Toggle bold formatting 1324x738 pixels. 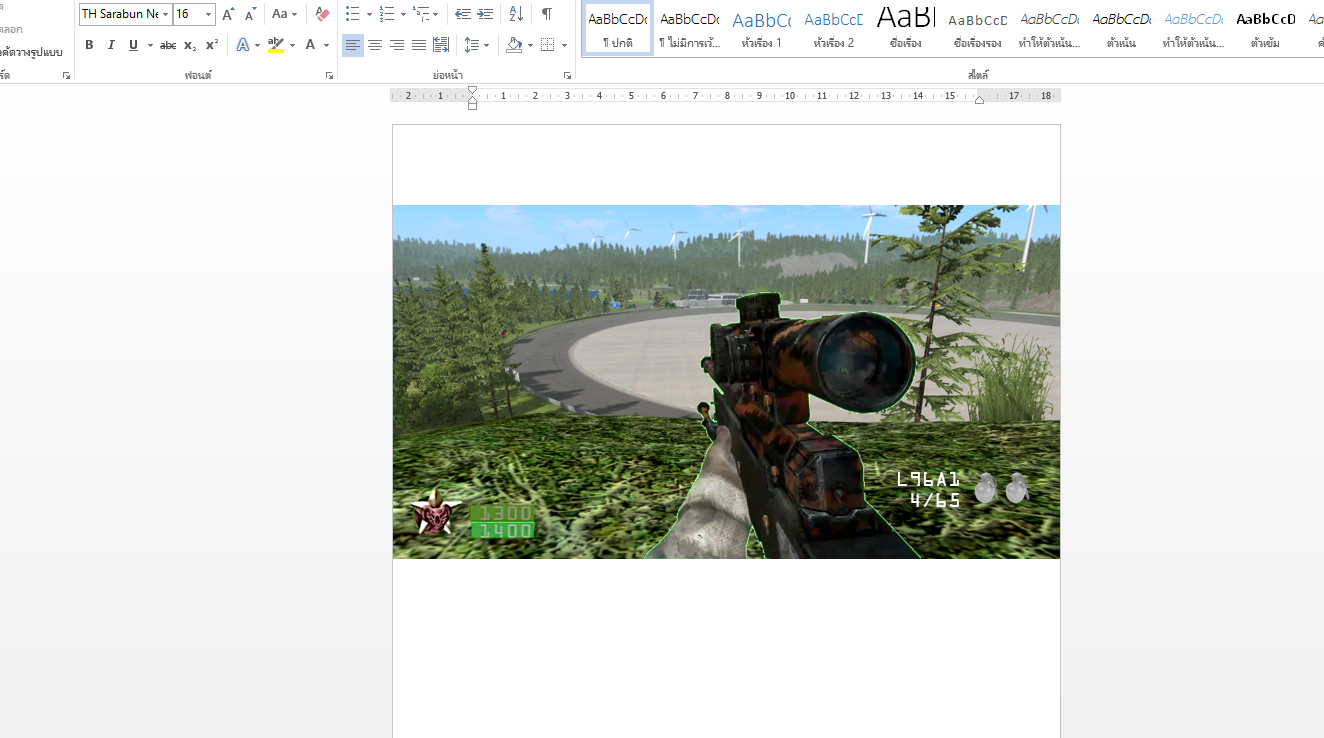tap(89, 45)
